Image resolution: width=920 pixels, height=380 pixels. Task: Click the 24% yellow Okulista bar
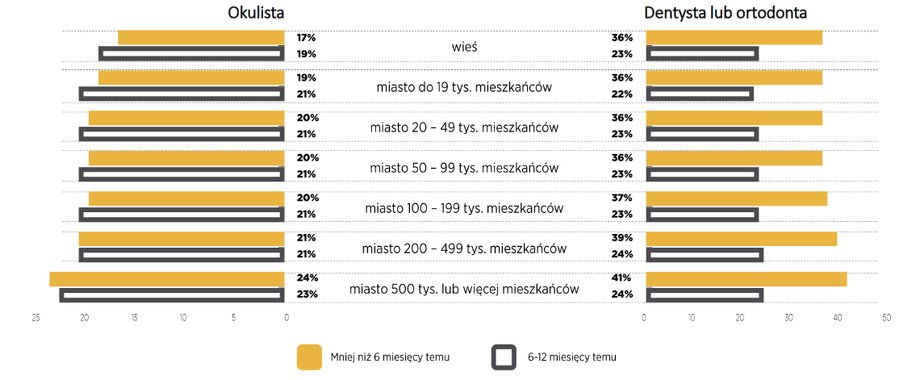(x=167, y=279)
